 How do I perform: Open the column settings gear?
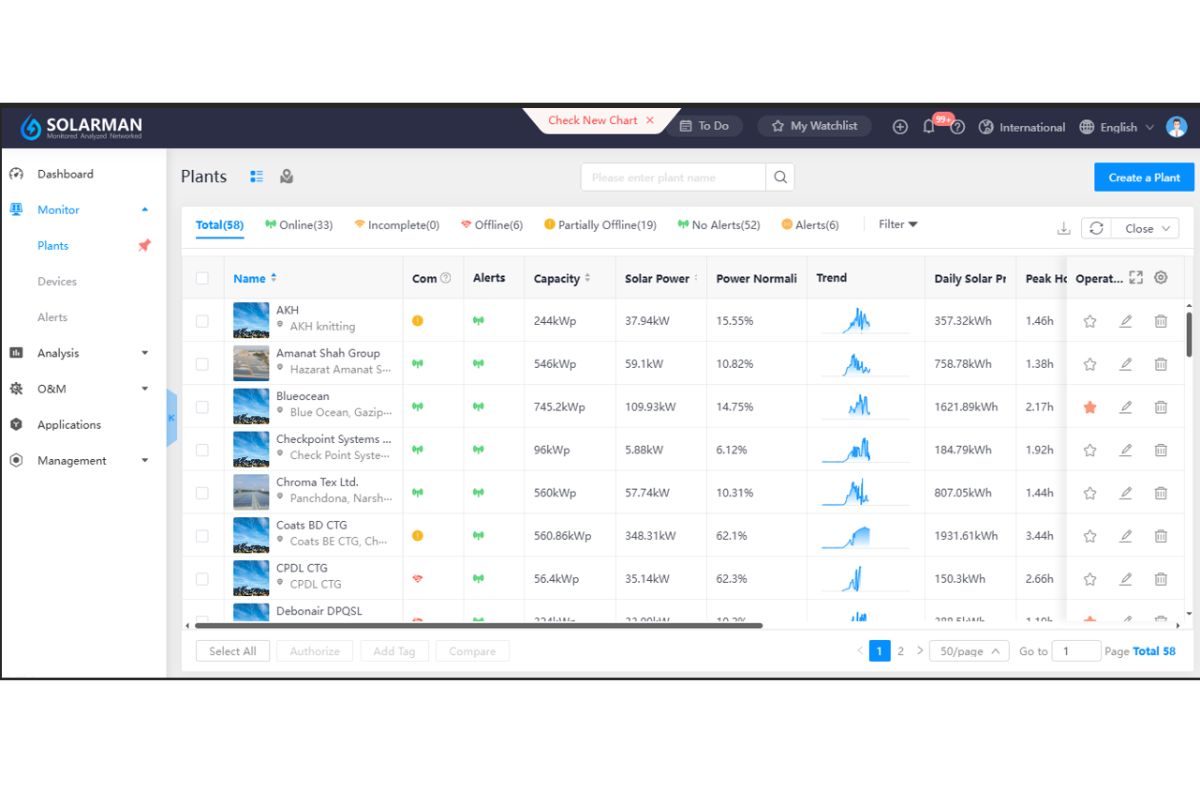(1160, 277)
